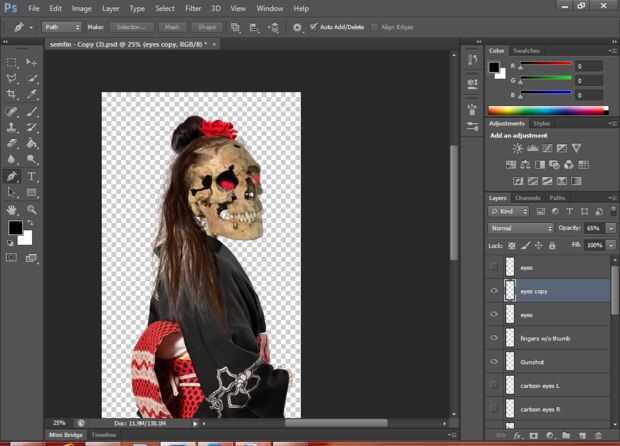Select the fingers w/o thumb layer
Image resolution: width=620 pixels, height=446 pixels.
point(545,338)
